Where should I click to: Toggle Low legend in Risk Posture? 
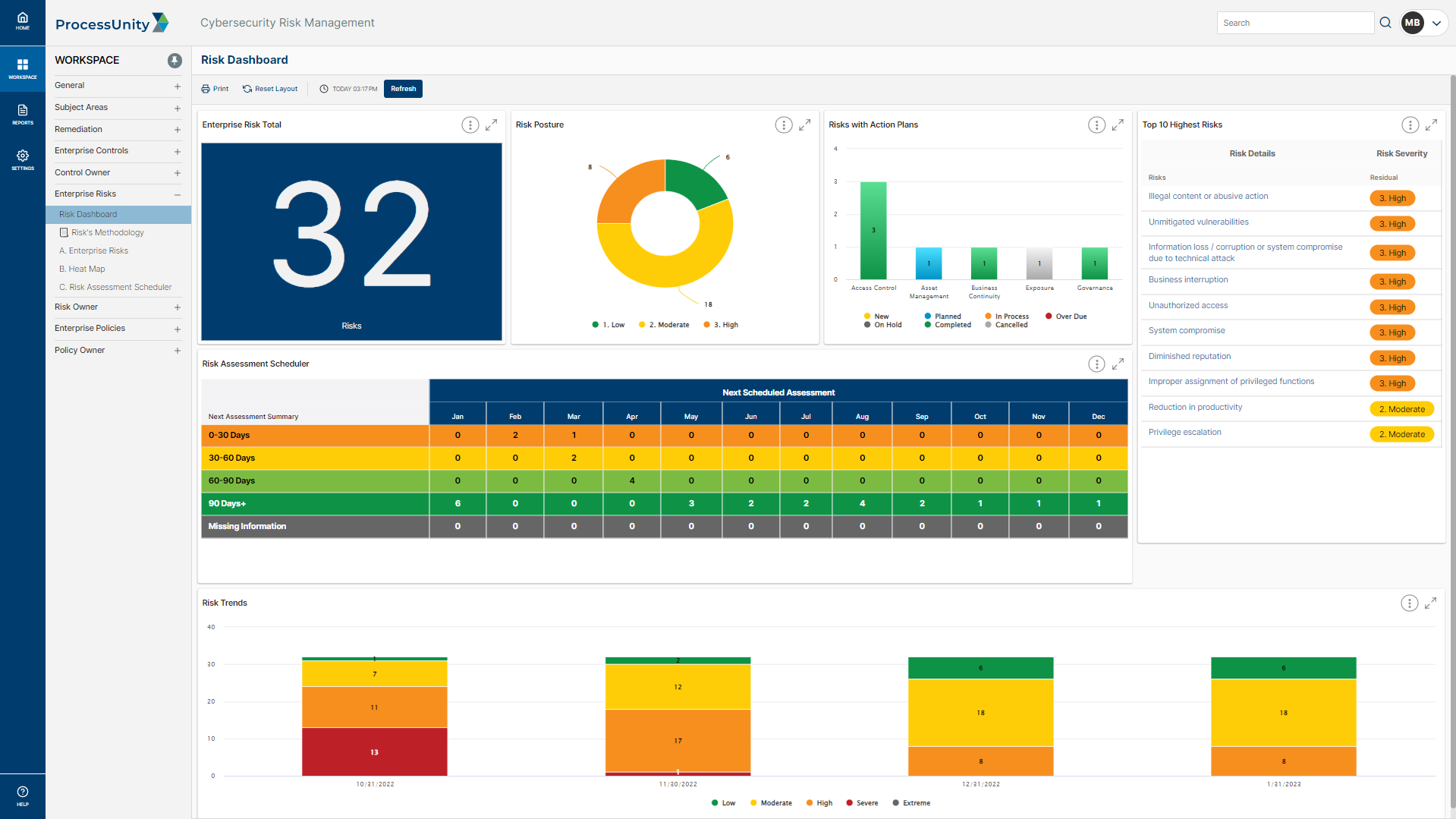point(609,325)
